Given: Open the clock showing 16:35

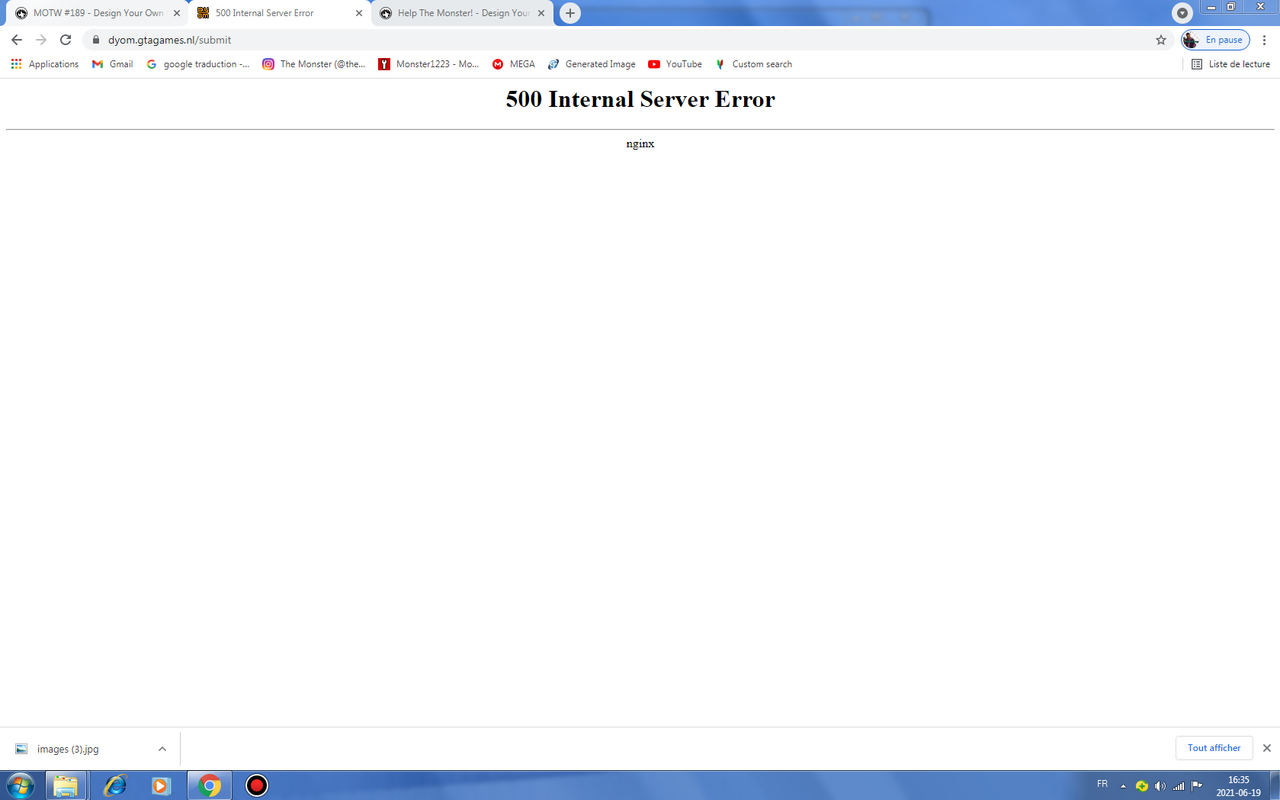Looking at the screenshot, I should 1238,785.
